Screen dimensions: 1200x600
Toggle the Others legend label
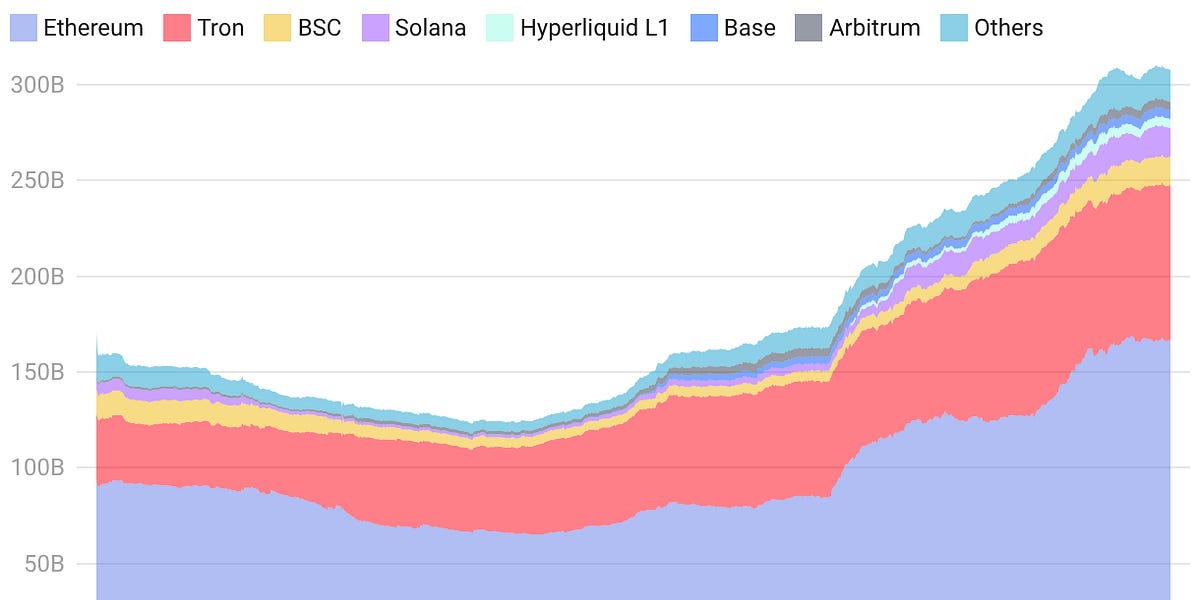(1011, 27)
